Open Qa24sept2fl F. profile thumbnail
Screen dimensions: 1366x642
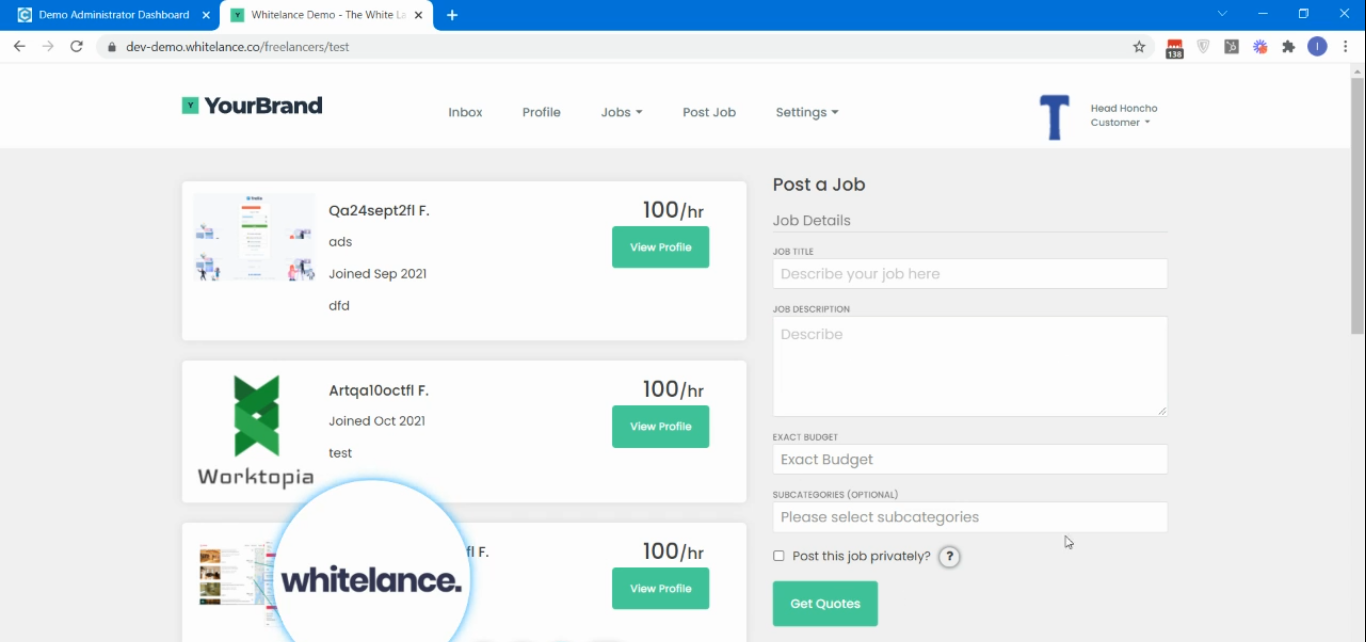point(253,238)
